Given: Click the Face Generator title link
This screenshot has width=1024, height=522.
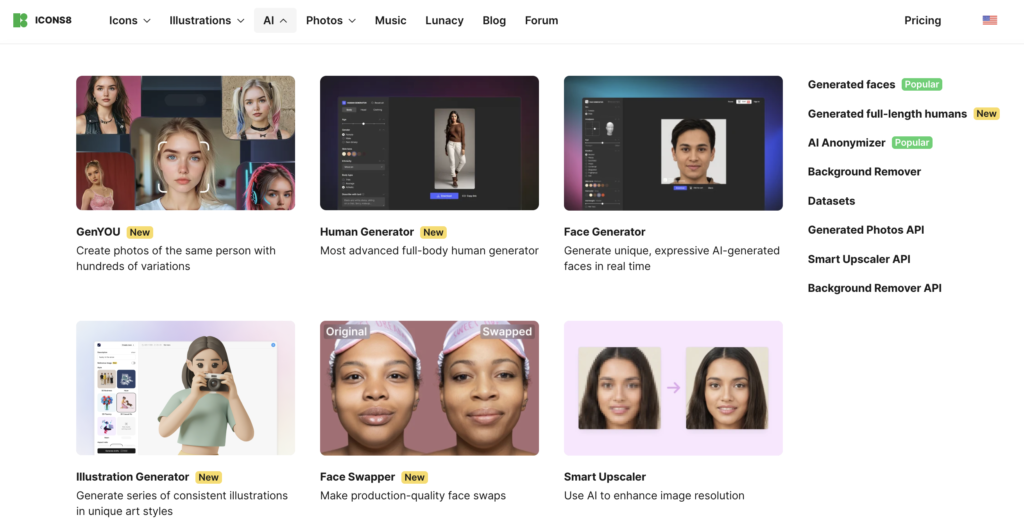Looking at the screenshot, I should (x=605, y=232).
